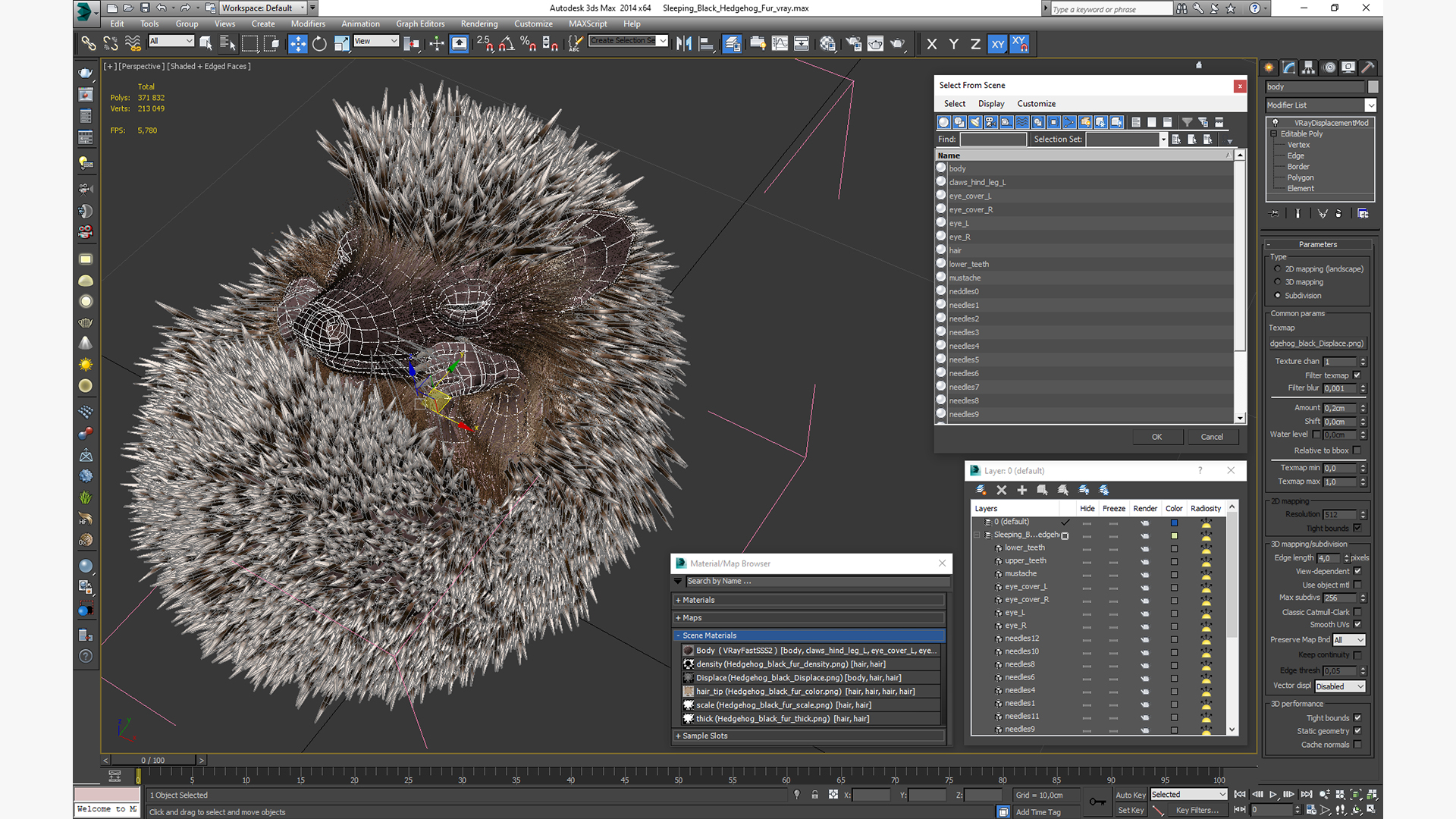Click the Key Filters button
This screenshot has width=1456, height=819.
point(1197,811)
